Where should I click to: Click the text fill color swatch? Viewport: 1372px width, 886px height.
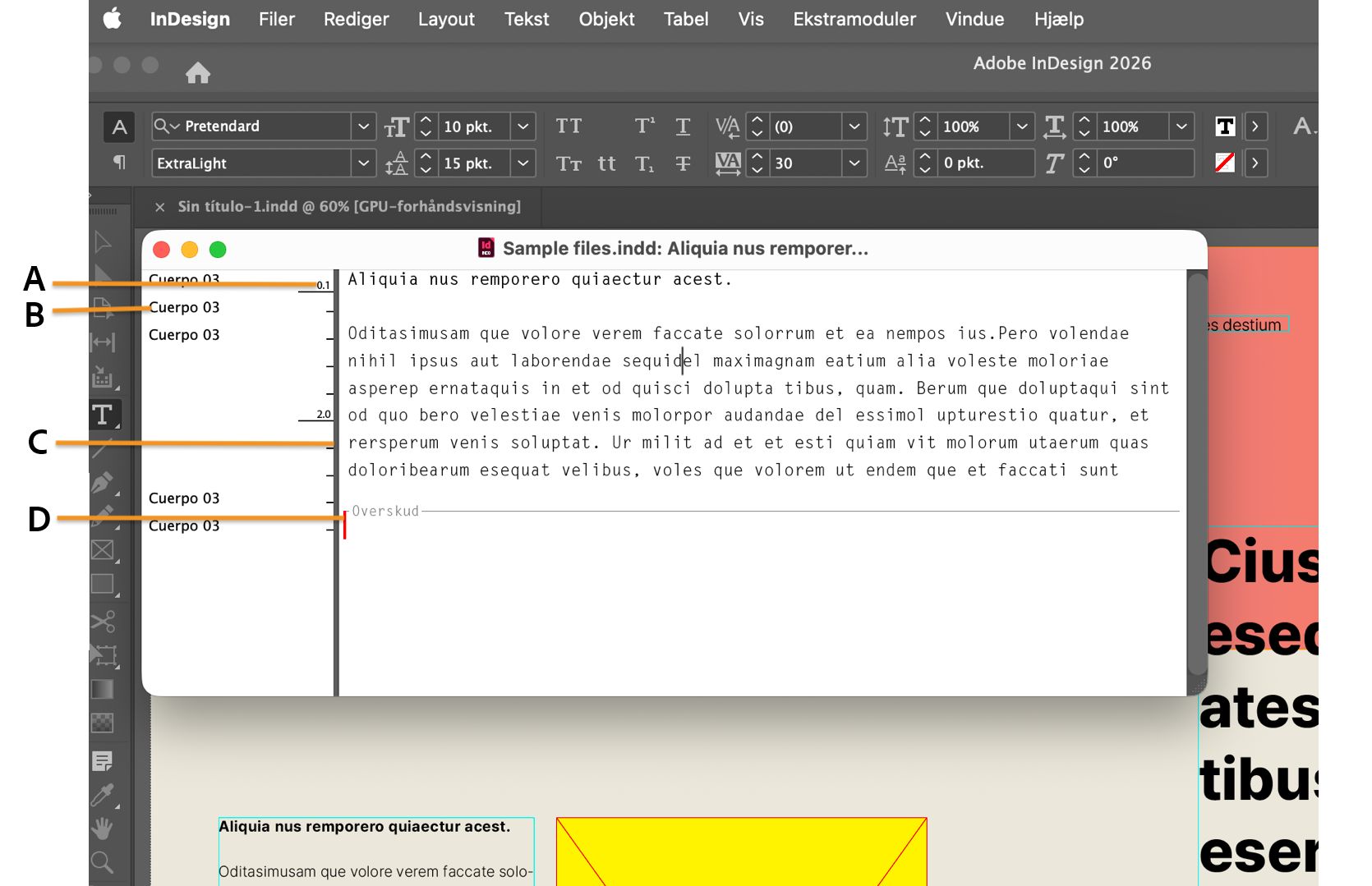tap(1225, 126)
